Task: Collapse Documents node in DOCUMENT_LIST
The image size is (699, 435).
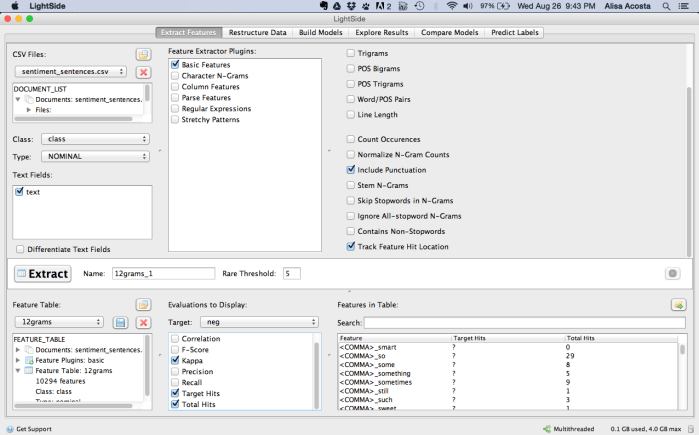Action: point(18,99)
